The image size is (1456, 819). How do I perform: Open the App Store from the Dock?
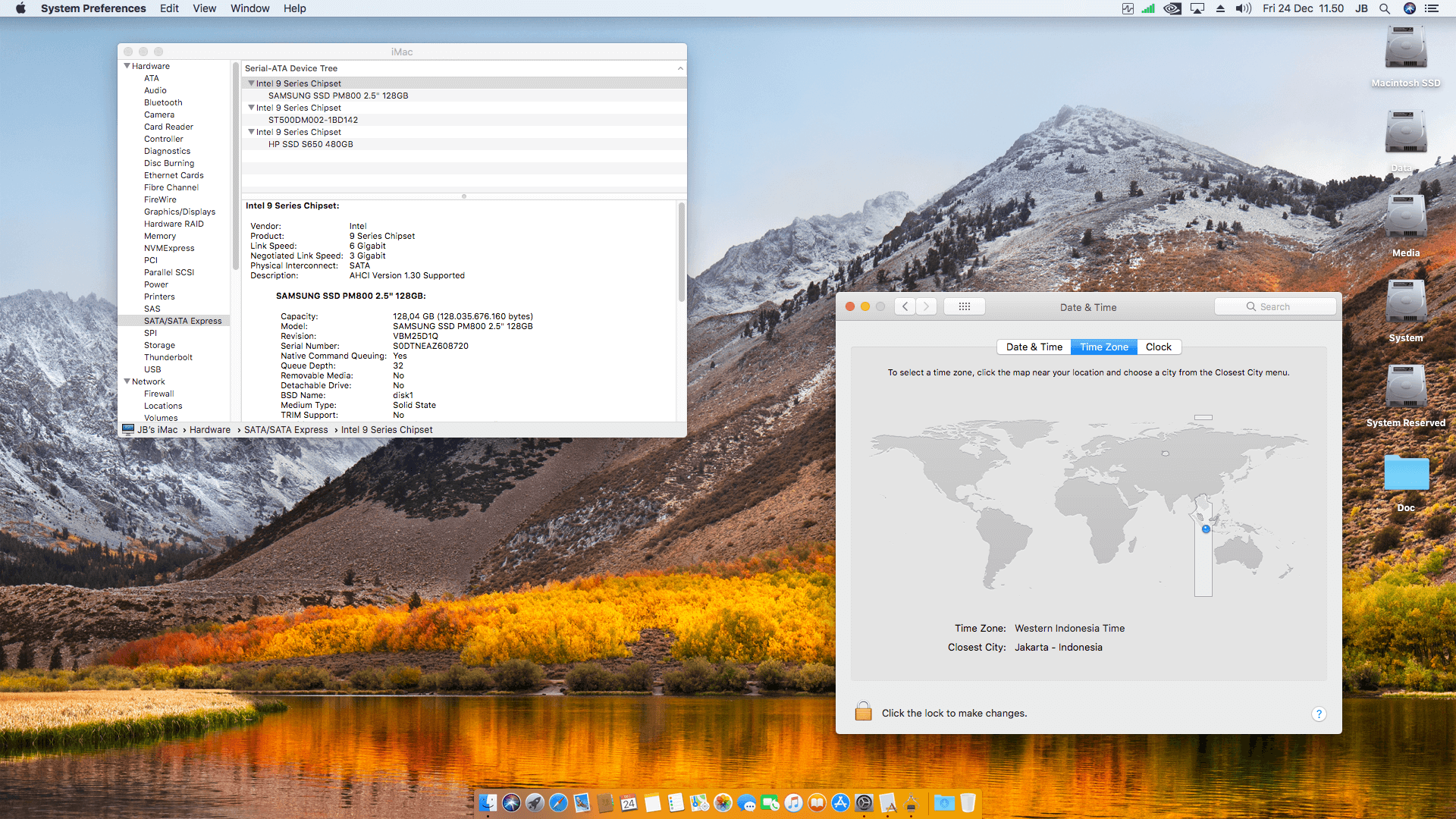click(x=840, y=802)
